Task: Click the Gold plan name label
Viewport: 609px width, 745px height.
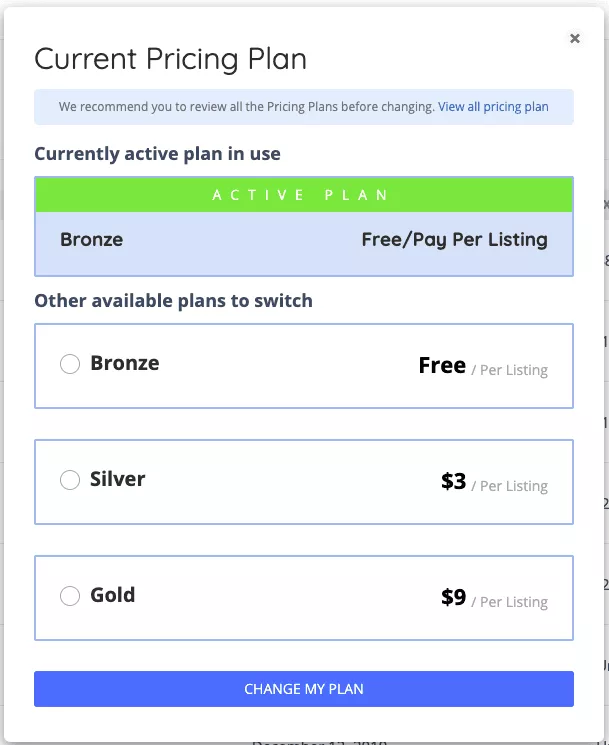Action: (x=113, y=595)
